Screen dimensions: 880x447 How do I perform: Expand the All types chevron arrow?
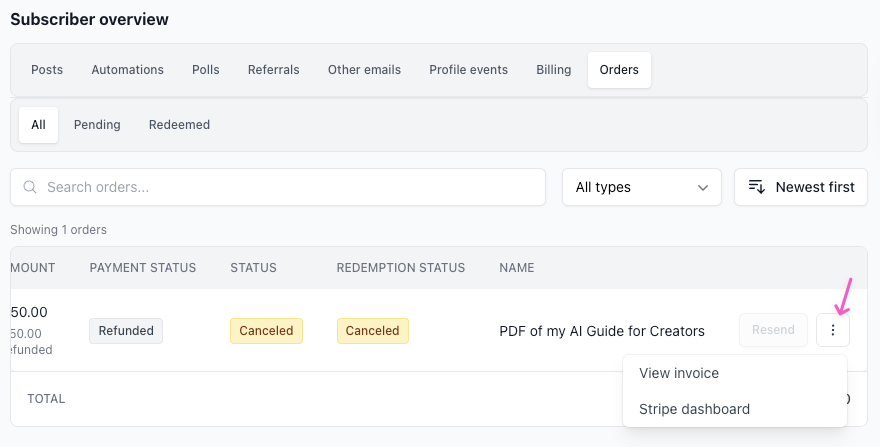[x=702, y=187]
